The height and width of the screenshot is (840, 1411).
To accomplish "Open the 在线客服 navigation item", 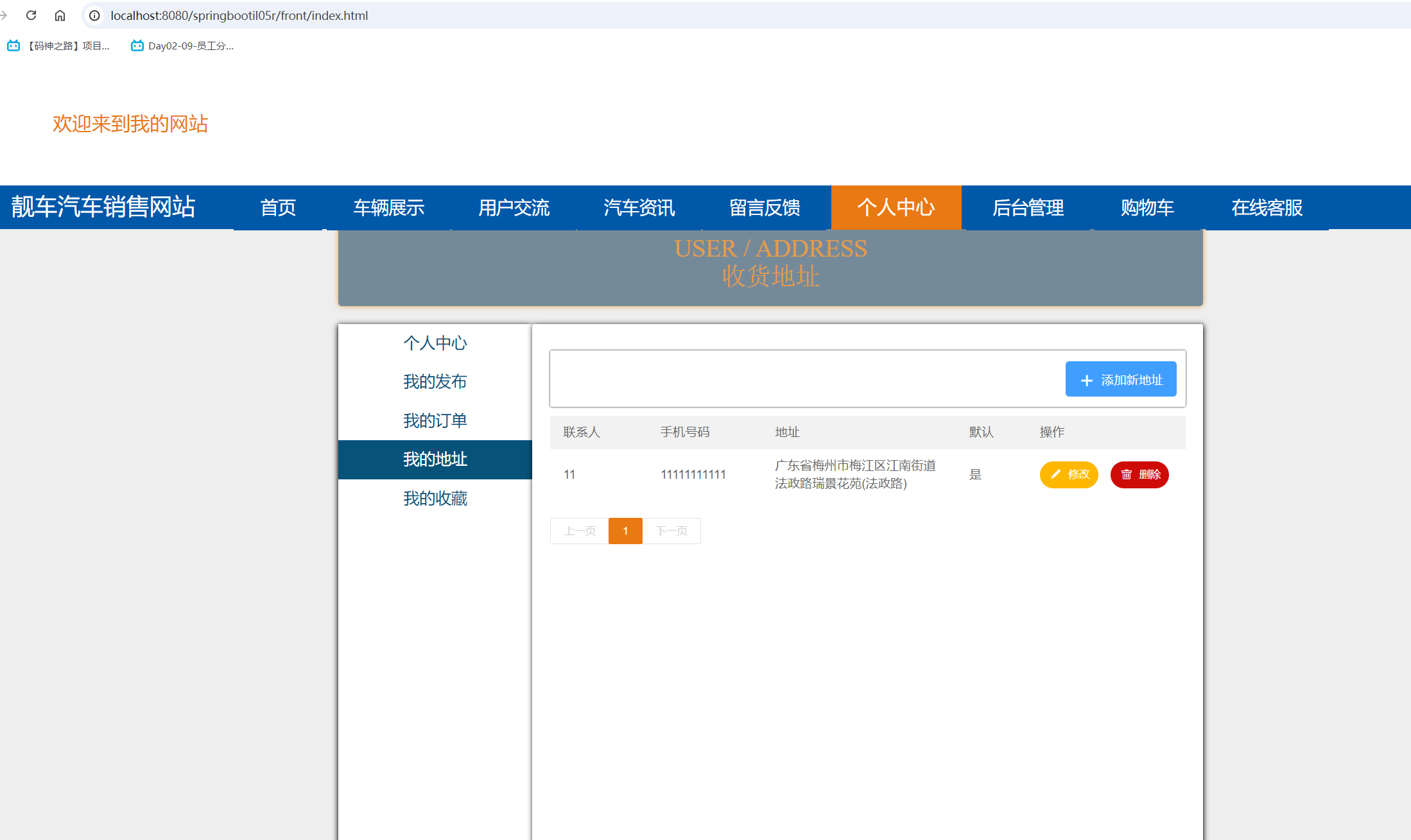I will coord(1267,207).
